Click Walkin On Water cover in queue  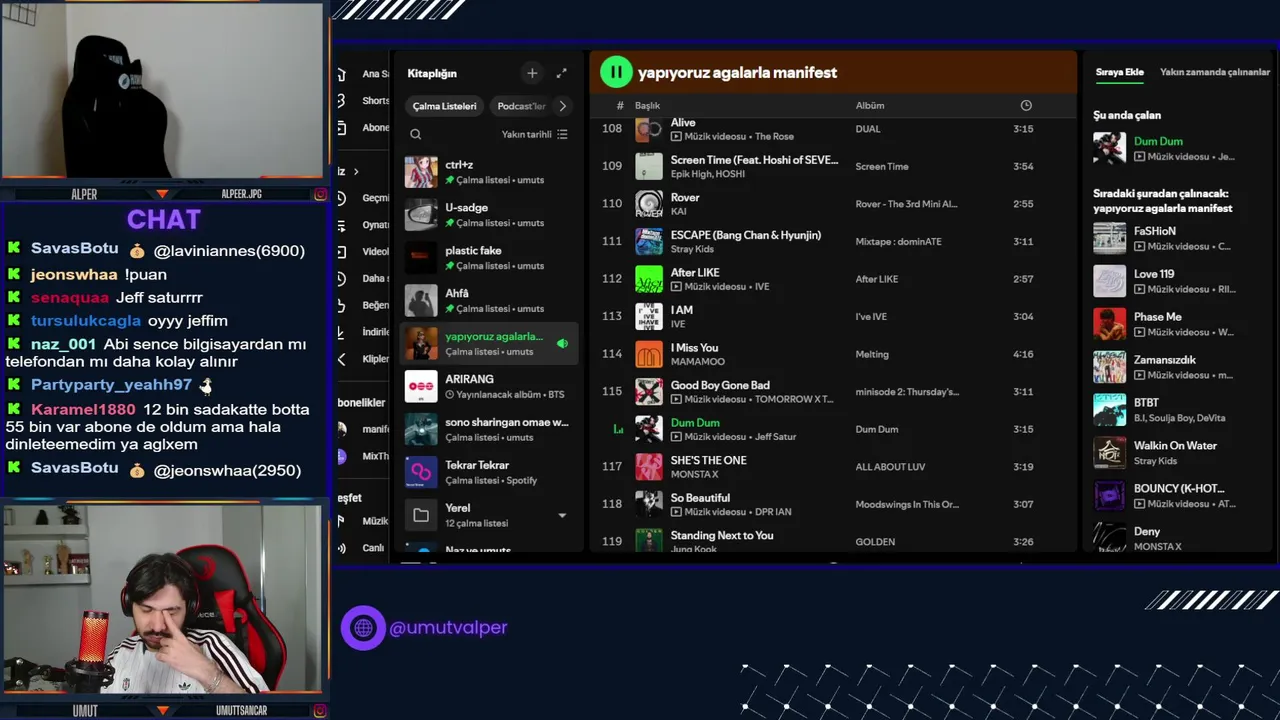(x=1109, y=453)
